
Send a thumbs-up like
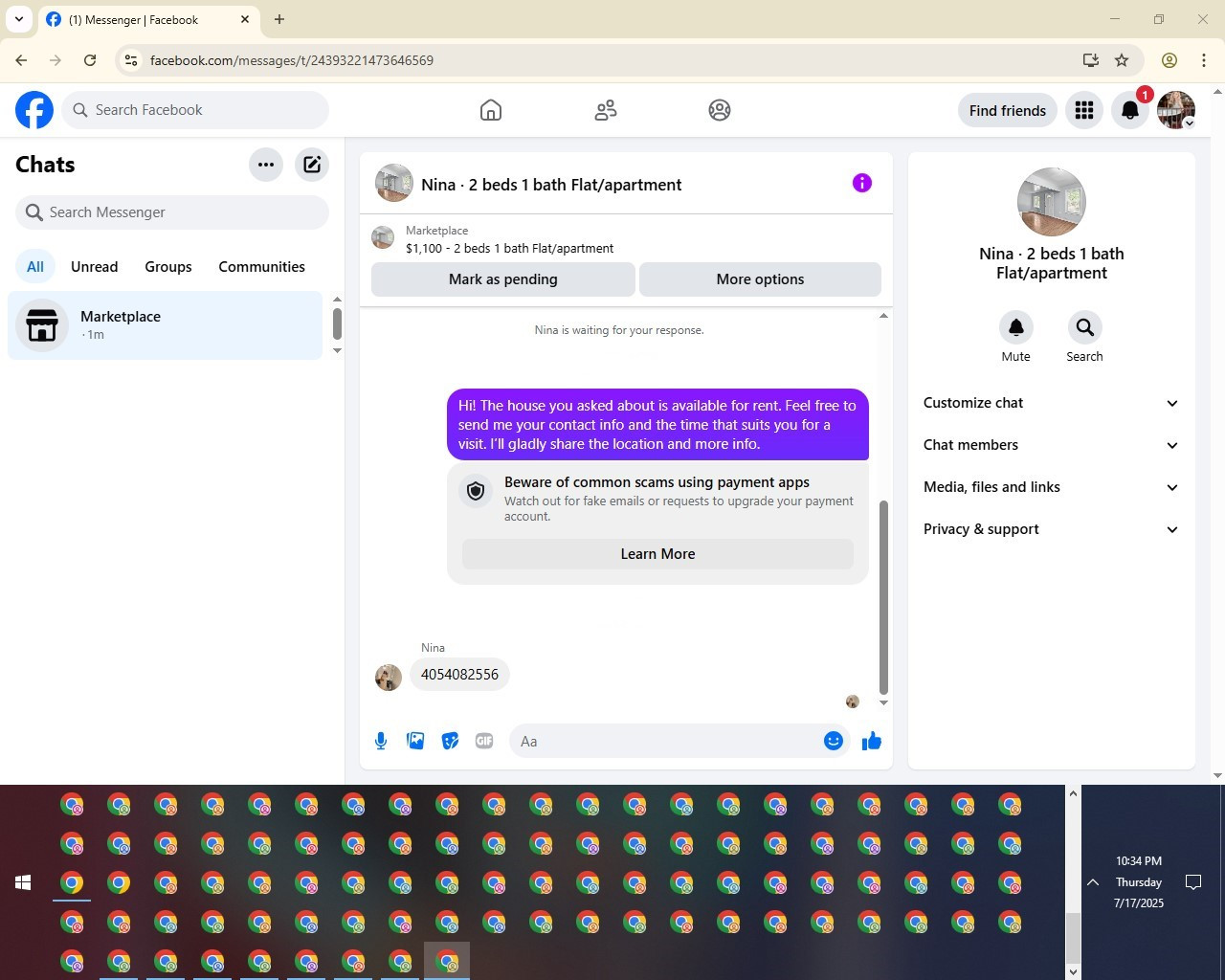[x=871, y=741]
